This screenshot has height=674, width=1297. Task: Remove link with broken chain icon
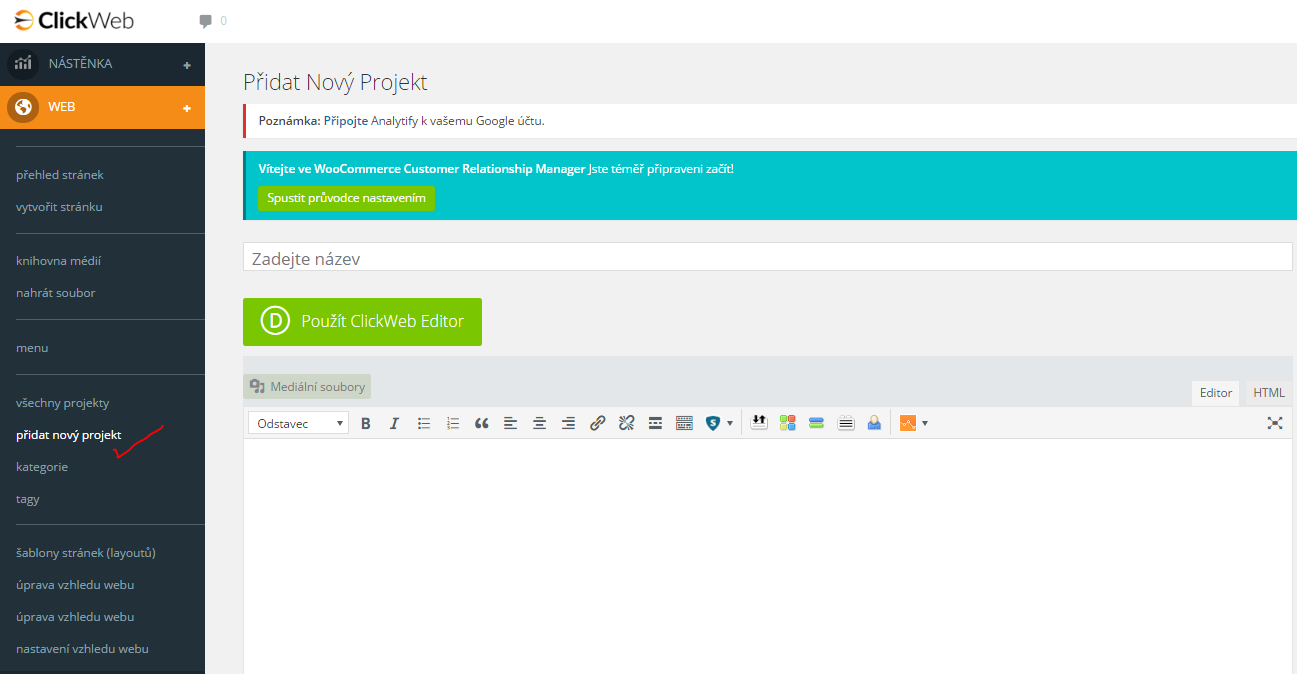[626, 423]
